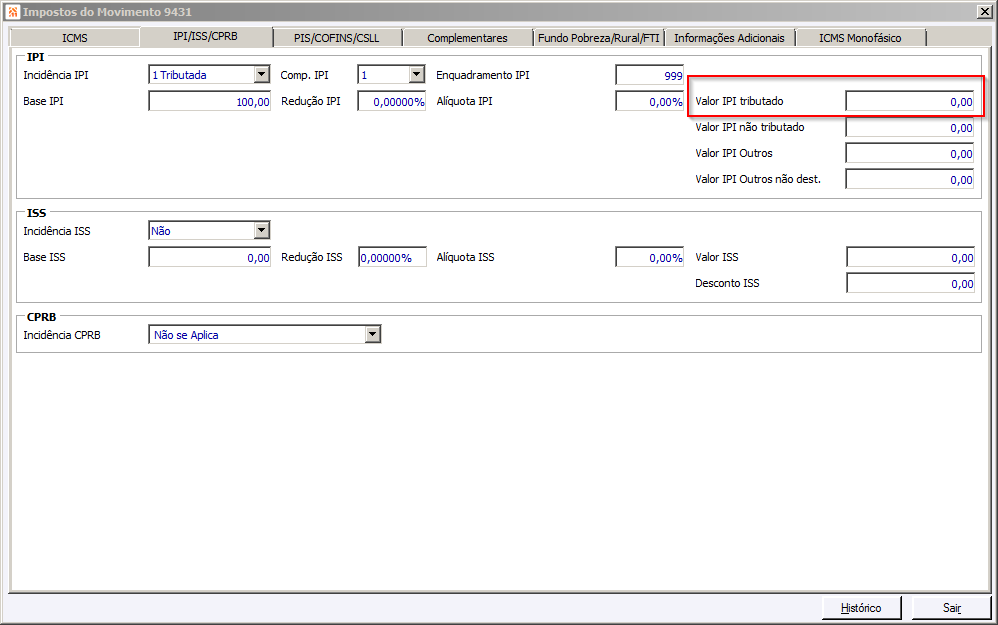Click the 'Incidência CPRB' label
The image size is (998, 625).
tap(62, 335)
